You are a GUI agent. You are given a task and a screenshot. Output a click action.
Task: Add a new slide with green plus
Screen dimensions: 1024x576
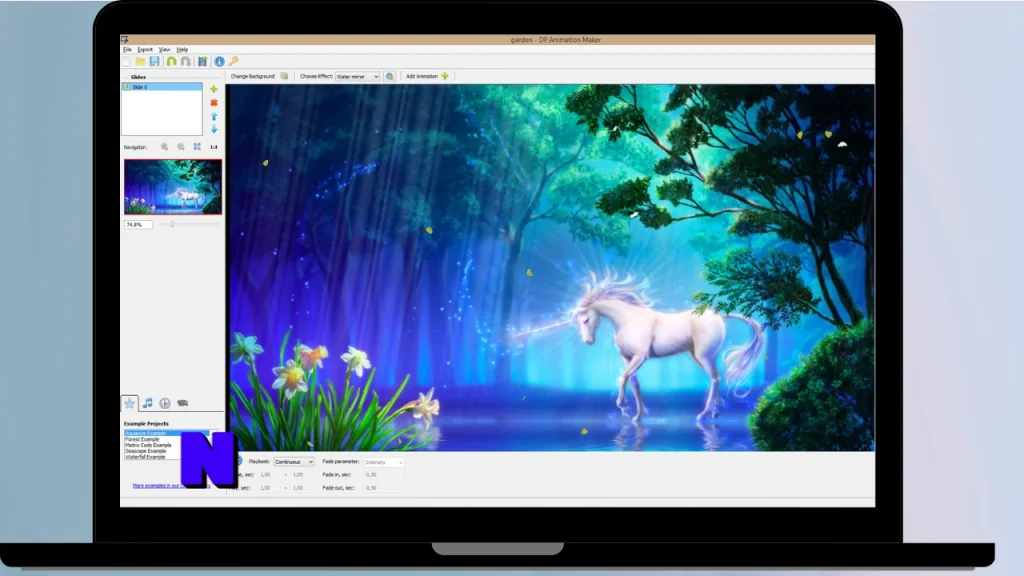(214, 89)
